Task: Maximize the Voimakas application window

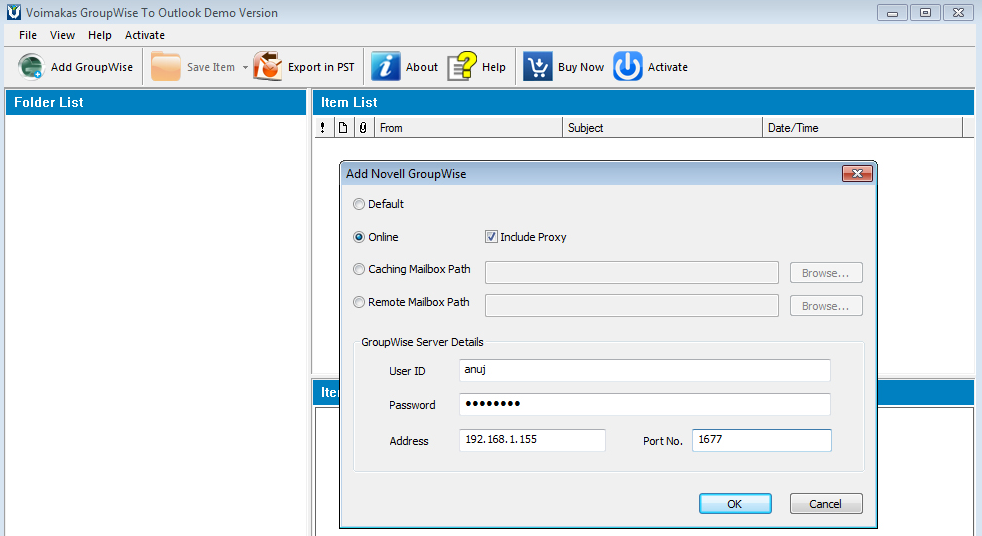Action: point(925,13)
